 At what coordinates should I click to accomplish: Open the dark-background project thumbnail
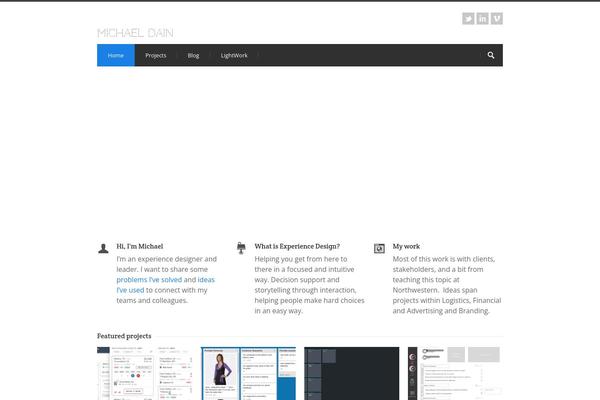(x=352, y=374)
